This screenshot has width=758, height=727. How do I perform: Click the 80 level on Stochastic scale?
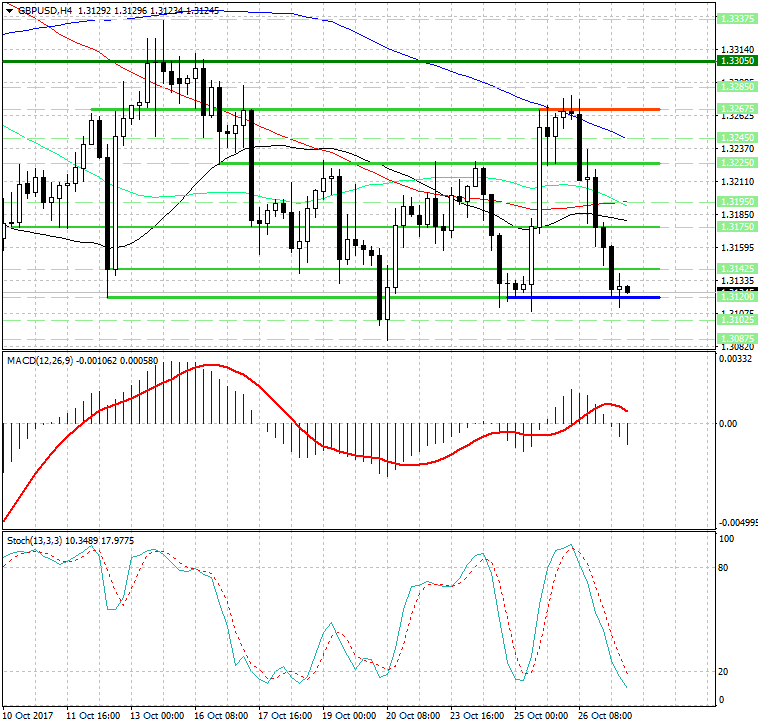click(725, 567)
